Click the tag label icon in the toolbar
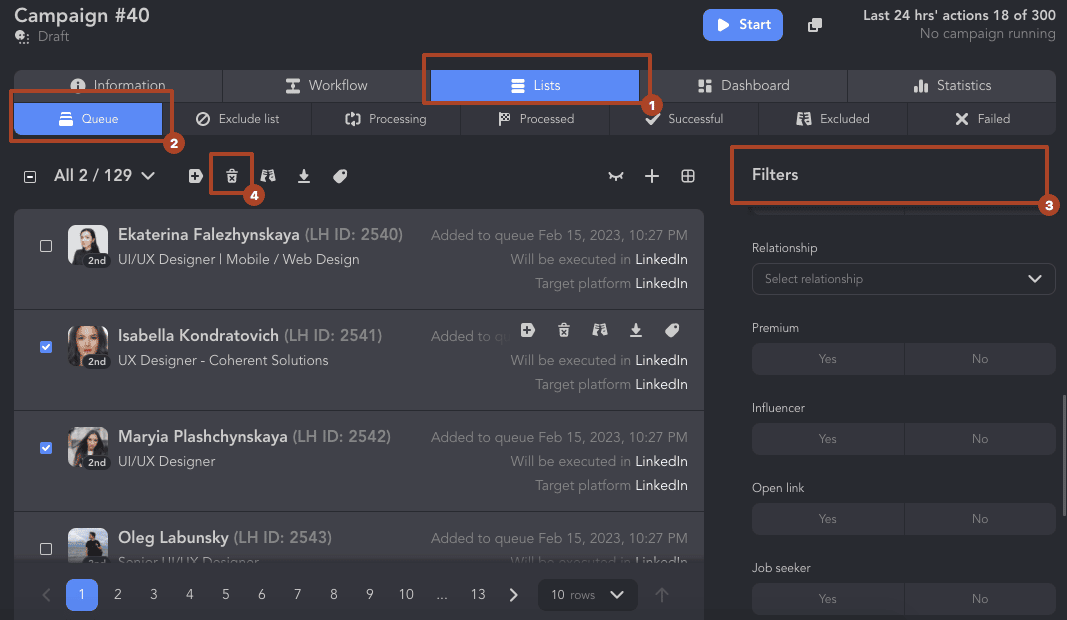Viewport: 1067px width, 620px height. point(340,175)
